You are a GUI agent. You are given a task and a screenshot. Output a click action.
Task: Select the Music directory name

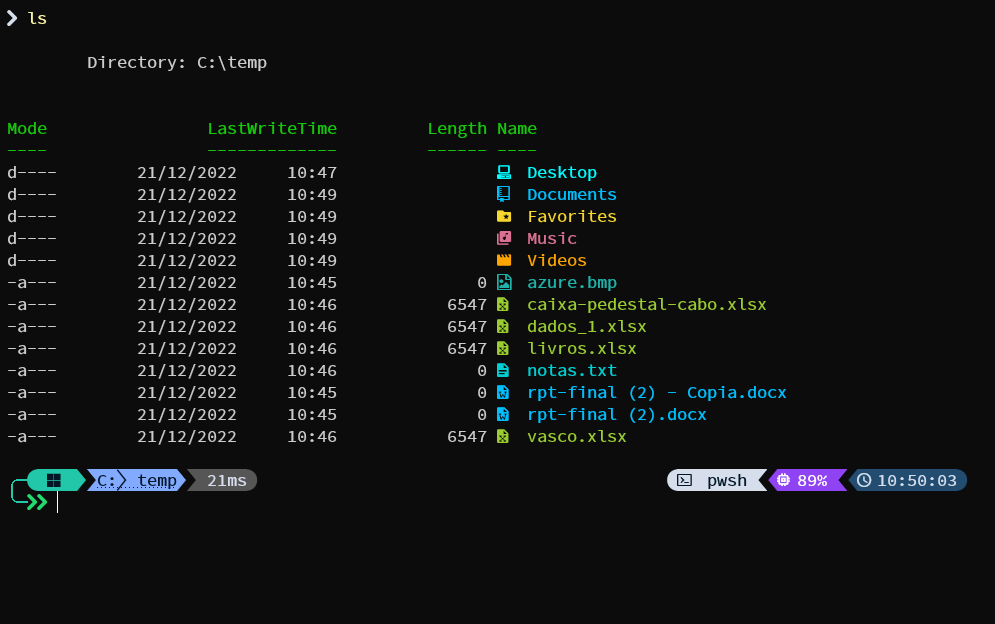point(551,239)
